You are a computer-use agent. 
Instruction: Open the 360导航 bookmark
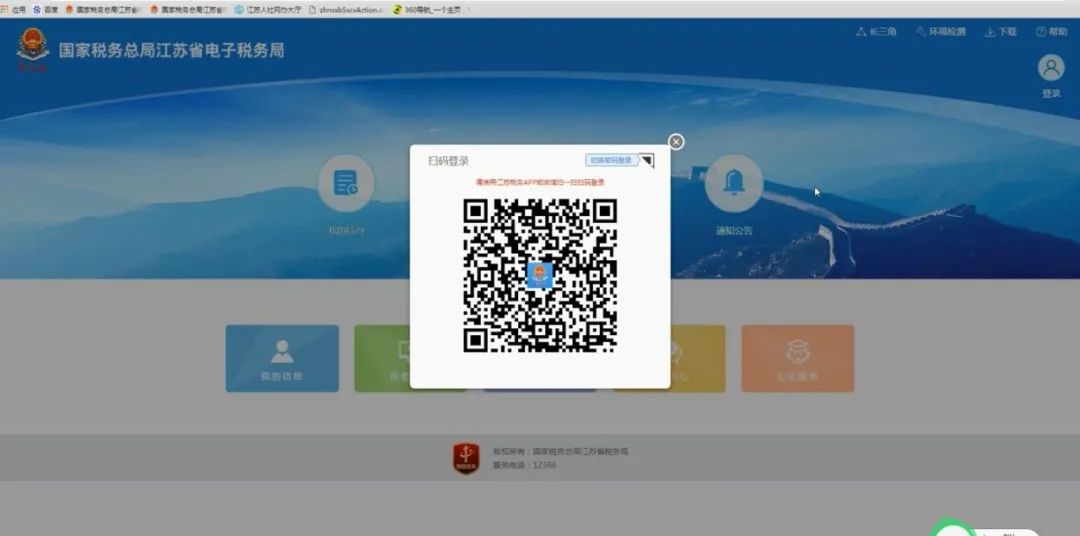(x=432, y=10)
